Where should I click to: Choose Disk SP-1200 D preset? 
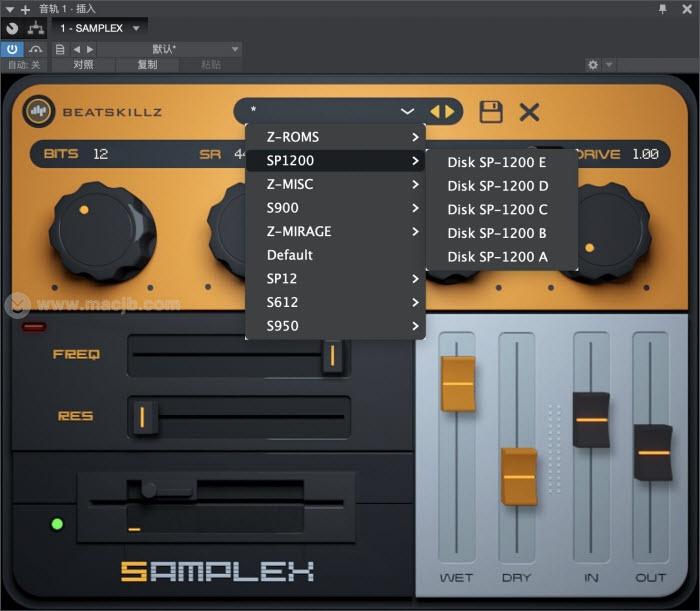click(x=502, y=186)
